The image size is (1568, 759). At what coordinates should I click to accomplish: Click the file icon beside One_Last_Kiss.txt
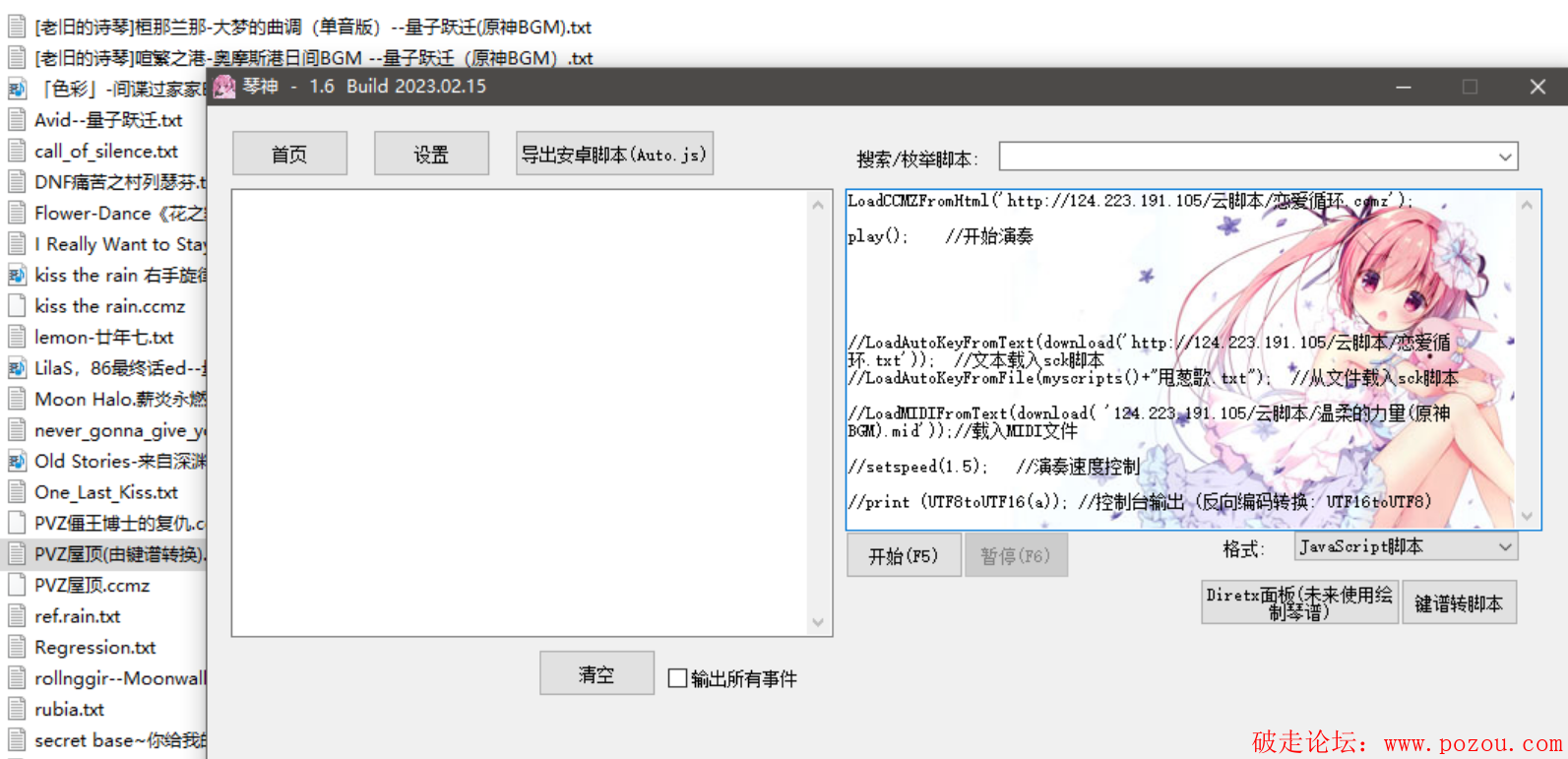click(x=17, y=492)
